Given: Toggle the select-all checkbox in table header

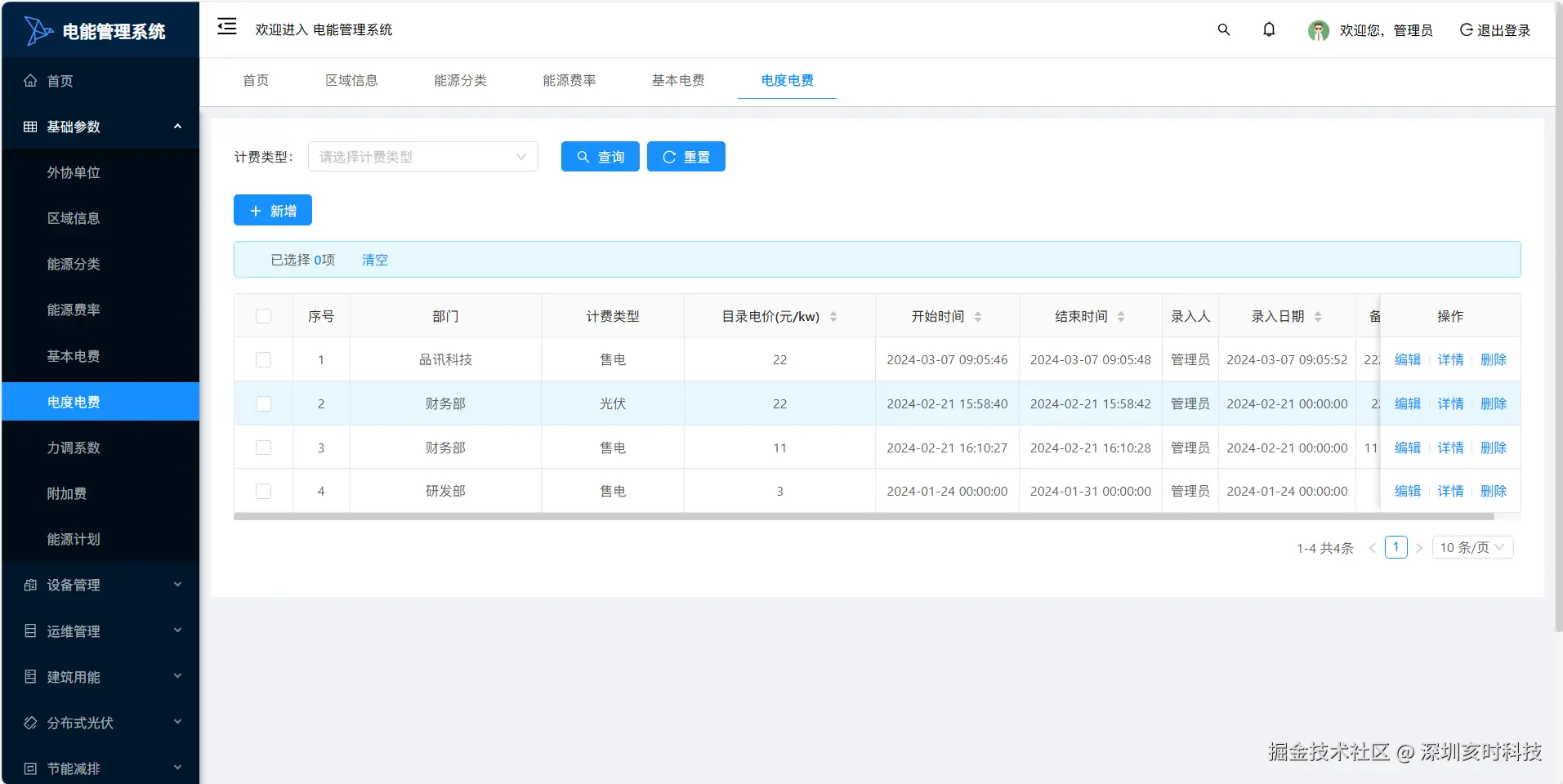Looking at the screenshot, I should click(x=263, y=316).
